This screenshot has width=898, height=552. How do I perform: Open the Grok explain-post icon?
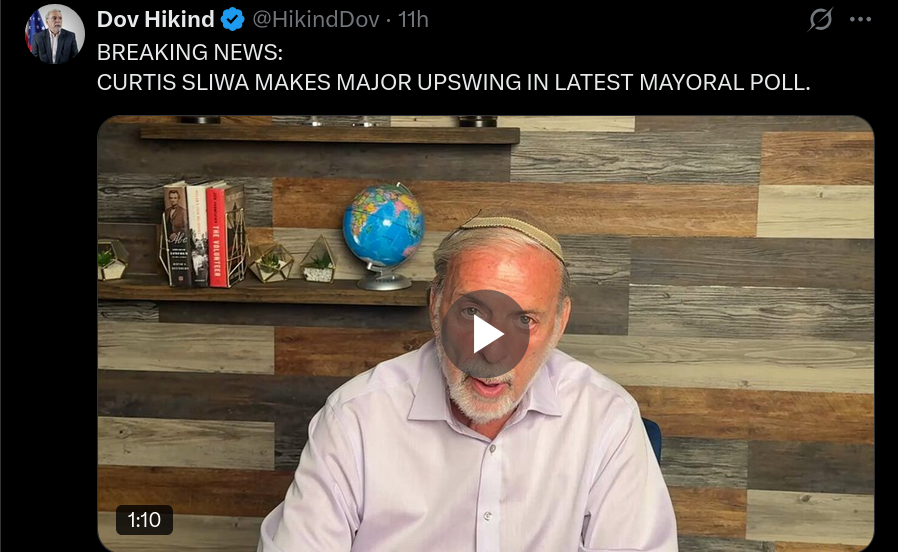820,19
